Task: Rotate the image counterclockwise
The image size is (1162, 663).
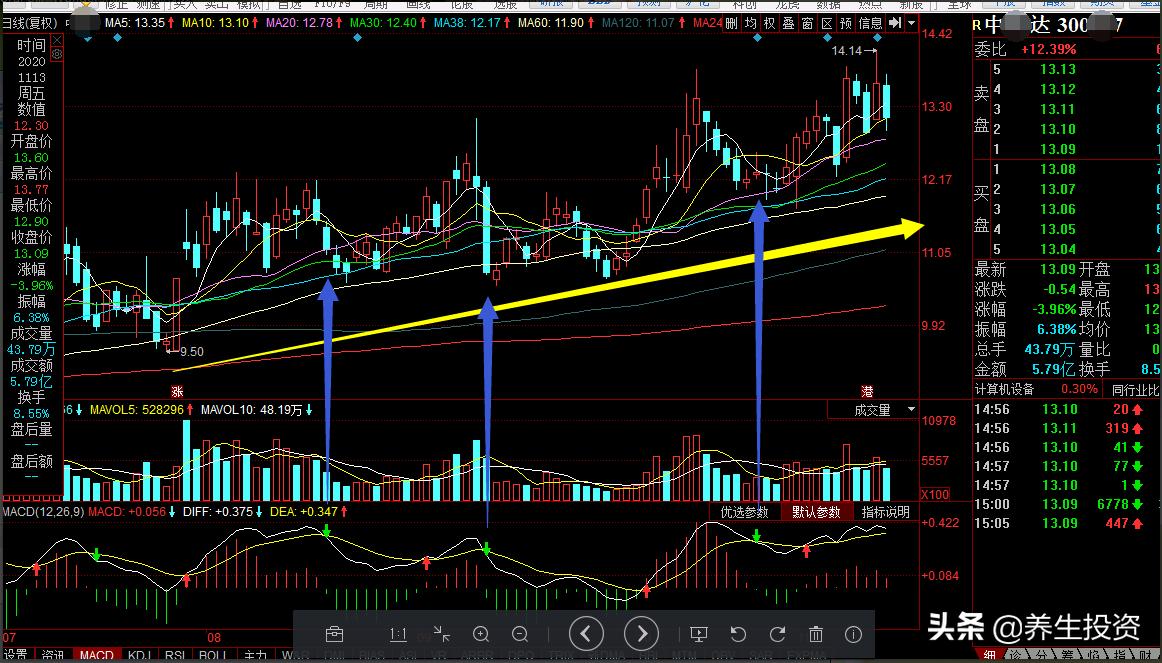Action: [x=737, y=634]
